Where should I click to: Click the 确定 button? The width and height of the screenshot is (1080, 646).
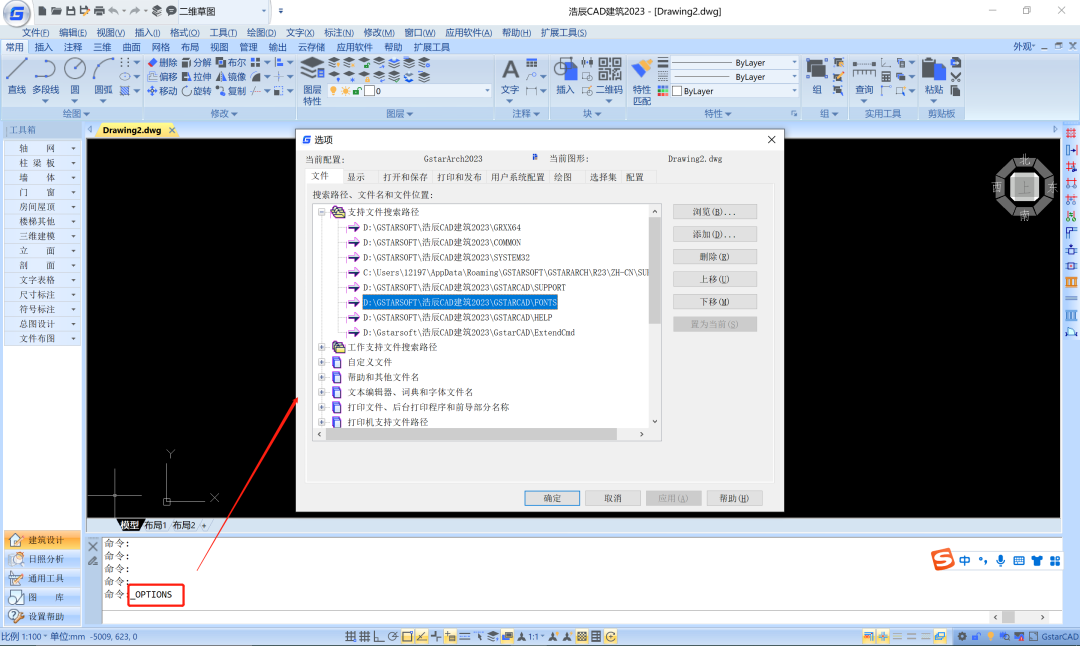click(x=552, y=498)
